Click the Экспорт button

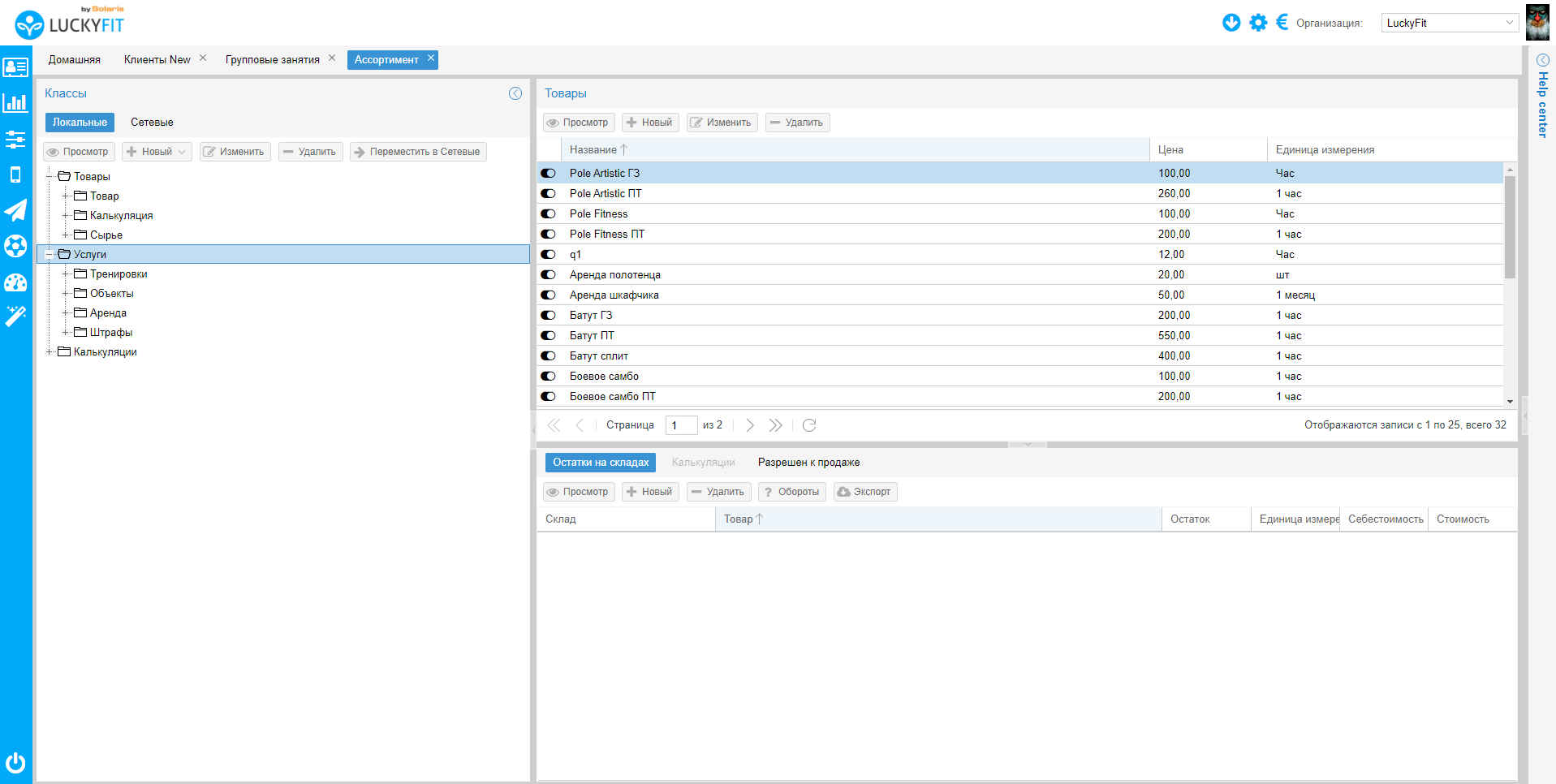pos(865,492)
